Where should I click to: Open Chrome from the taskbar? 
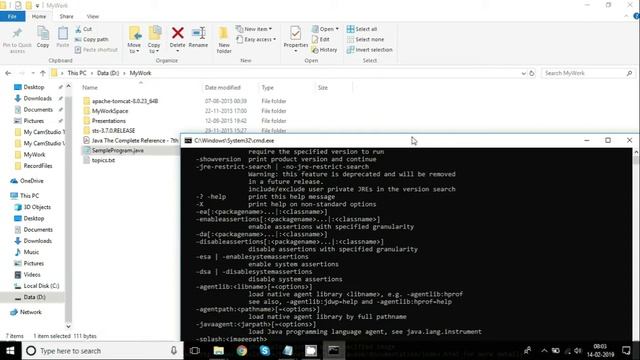242,351
